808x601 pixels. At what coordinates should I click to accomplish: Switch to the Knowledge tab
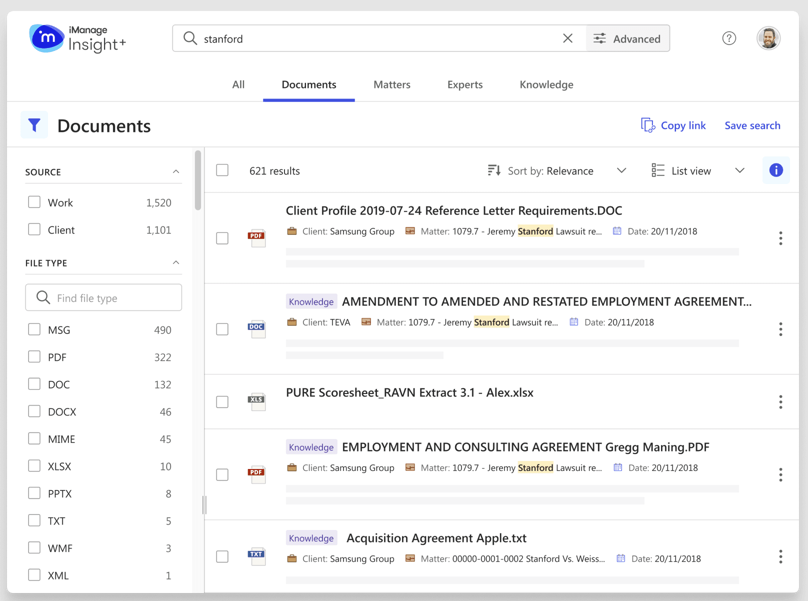546,85
